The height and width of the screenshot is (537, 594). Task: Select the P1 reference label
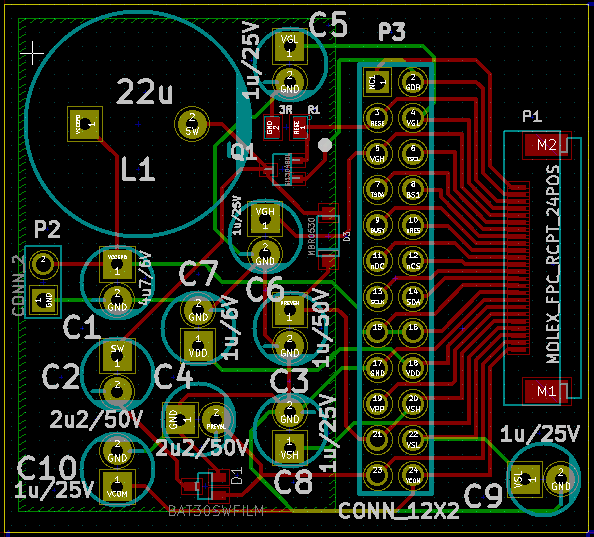(532, 116)
